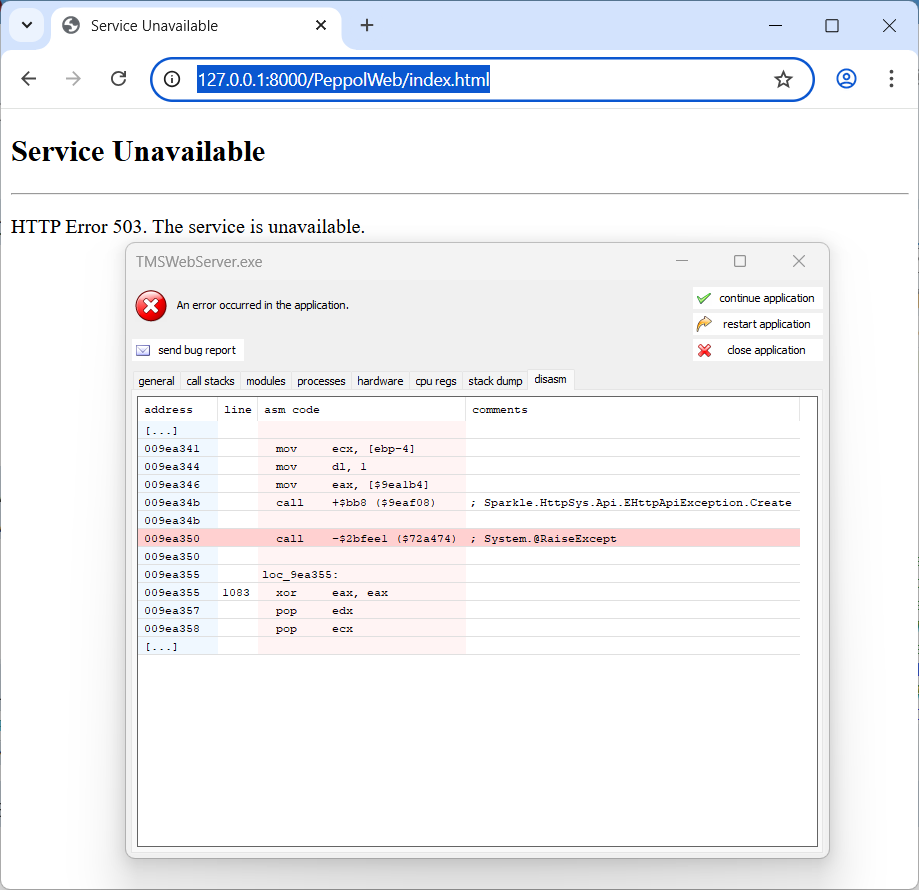Click the browser back arrow
This screenshot has width=919, height=890.
point(29,79)
